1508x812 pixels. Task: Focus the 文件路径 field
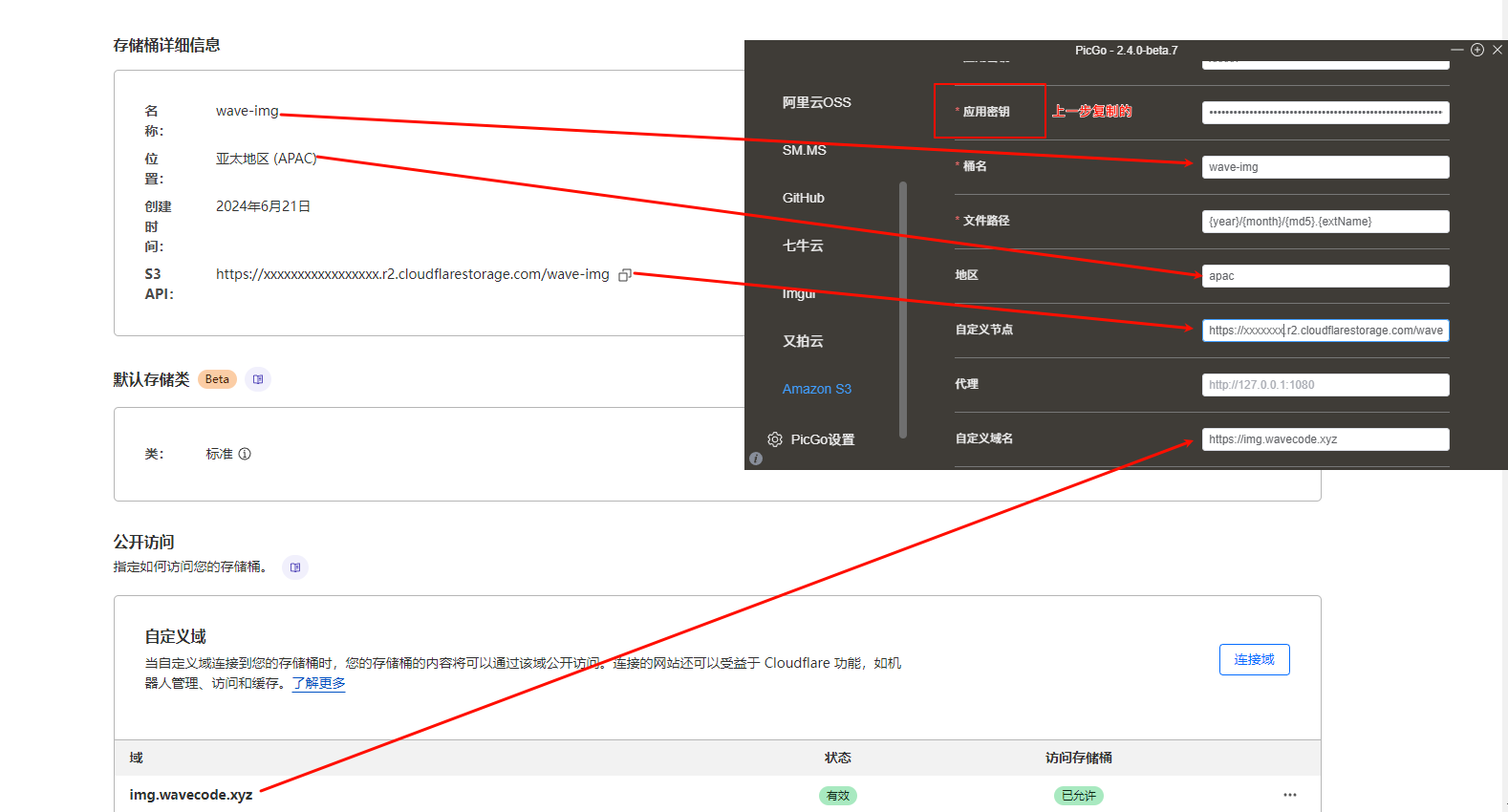[x=1325, y=222]
